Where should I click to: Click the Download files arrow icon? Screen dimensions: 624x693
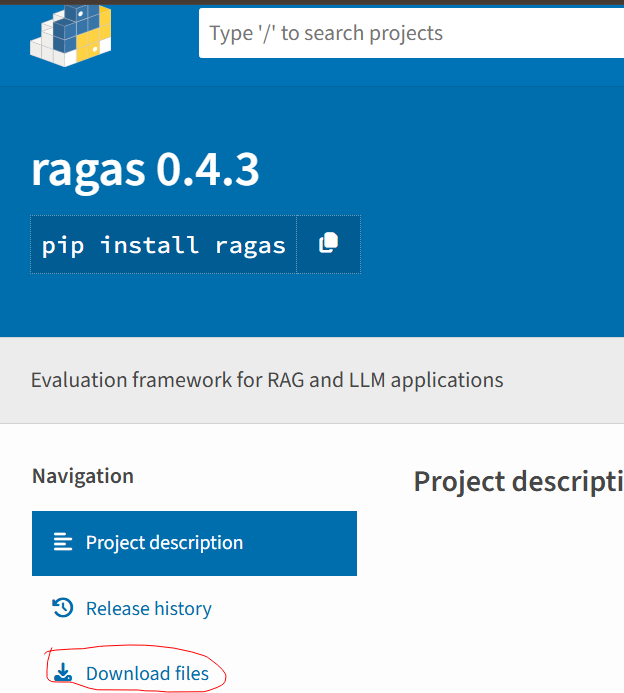pos(63,672)
